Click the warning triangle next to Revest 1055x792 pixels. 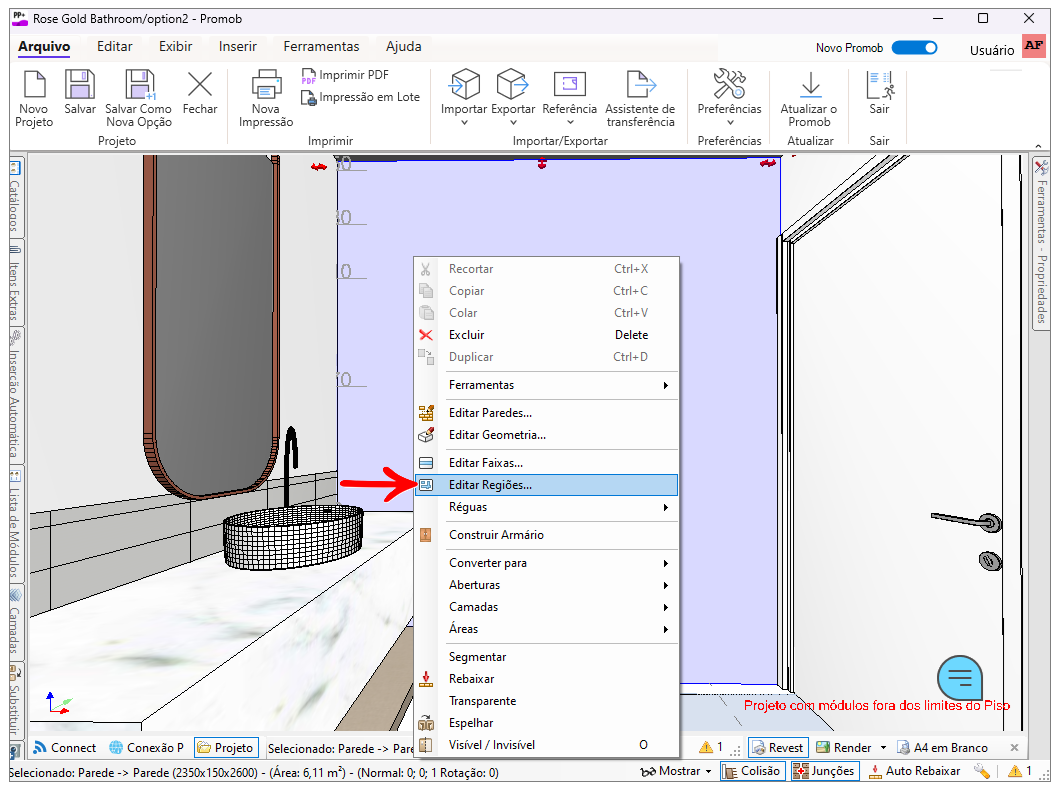[x=706, y=747]
